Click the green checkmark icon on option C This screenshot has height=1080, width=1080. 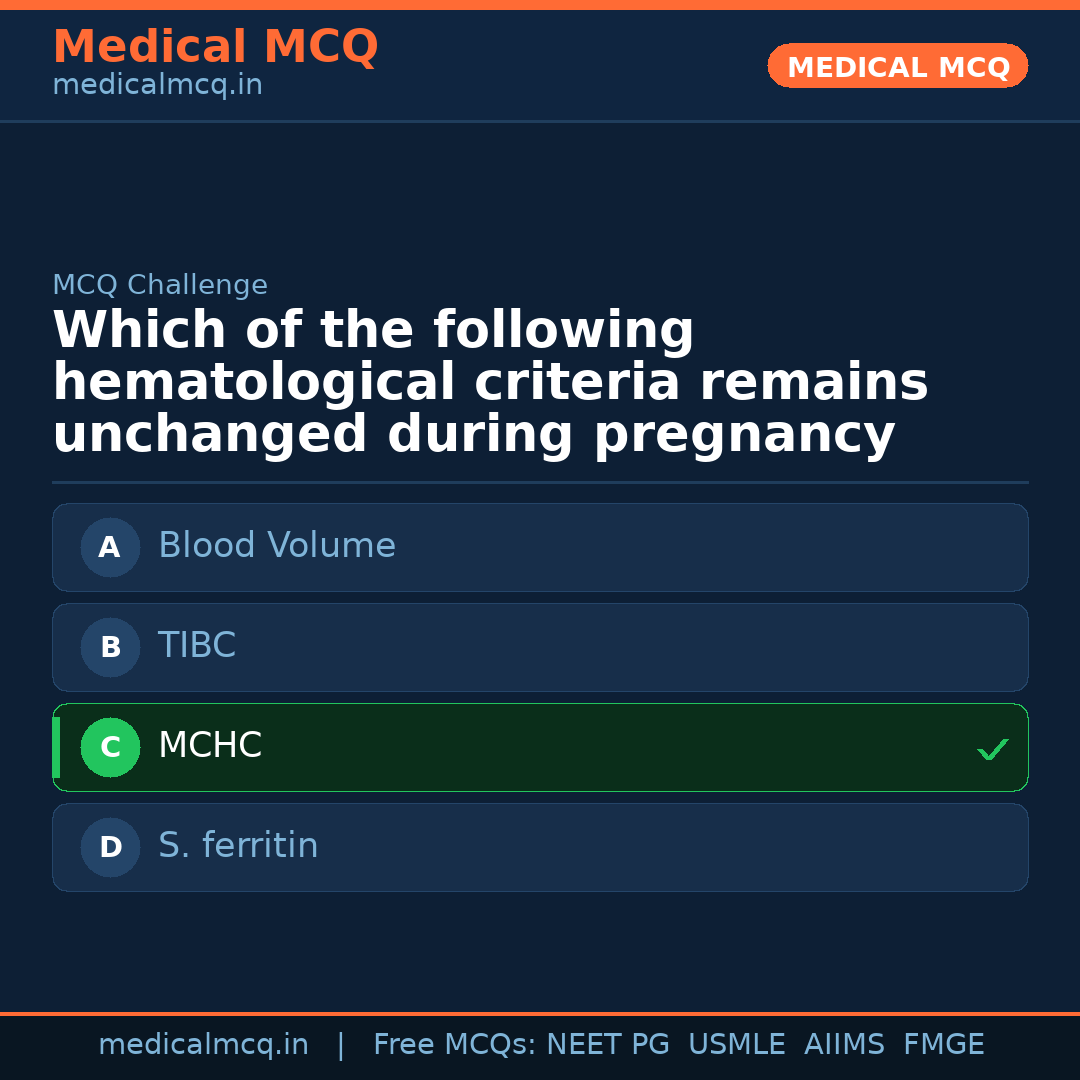click(x=992, y=748)
